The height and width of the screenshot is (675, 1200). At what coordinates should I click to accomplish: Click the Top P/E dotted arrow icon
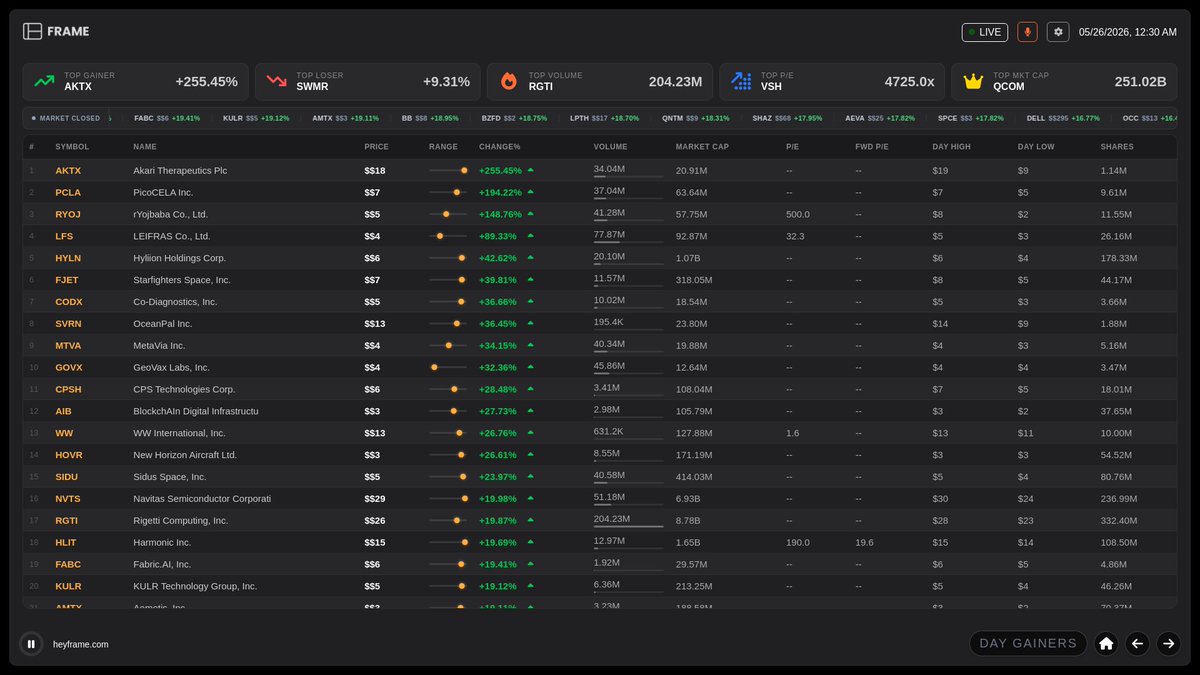tap(741, 82)
